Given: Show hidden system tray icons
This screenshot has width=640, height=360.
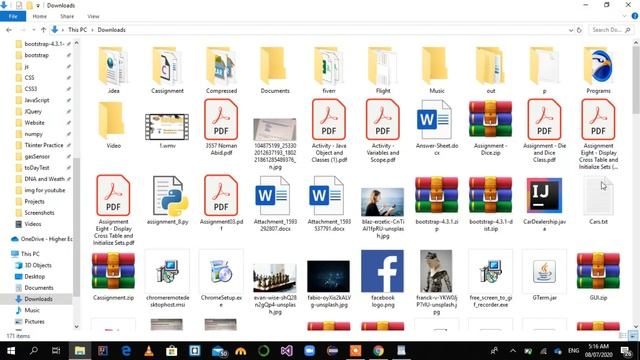Looking at the screenshot, I should pyautogui.click(x=513, y=351).
